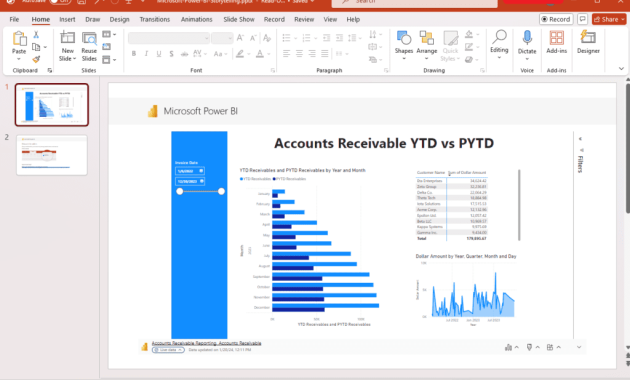Open the Transitions ribbon tab
Screen dimensions: 630x380
[155, 19]
